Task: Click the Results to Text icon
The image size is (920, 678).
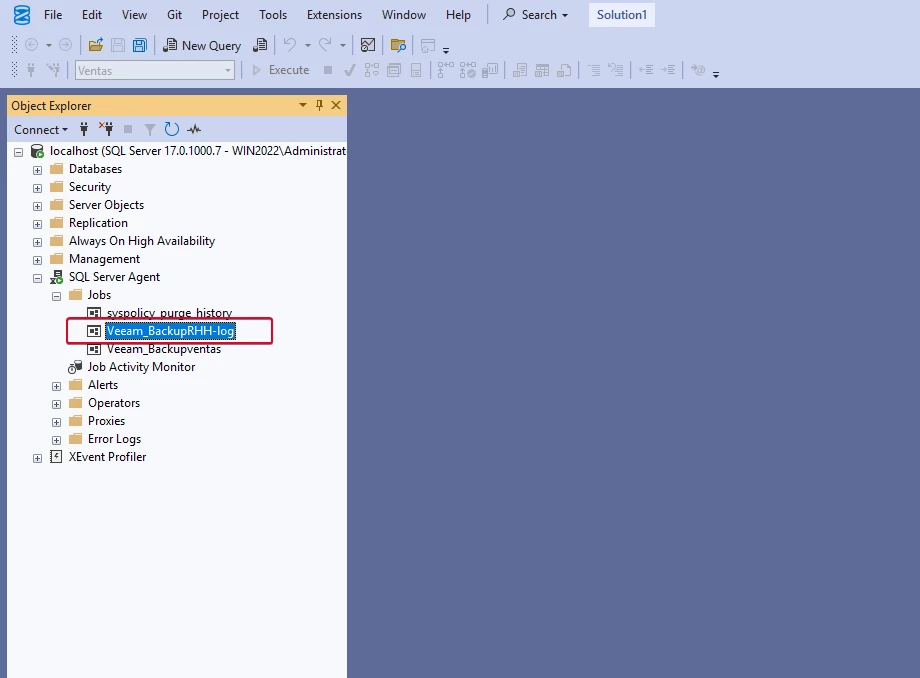Action: coord(520,70)
